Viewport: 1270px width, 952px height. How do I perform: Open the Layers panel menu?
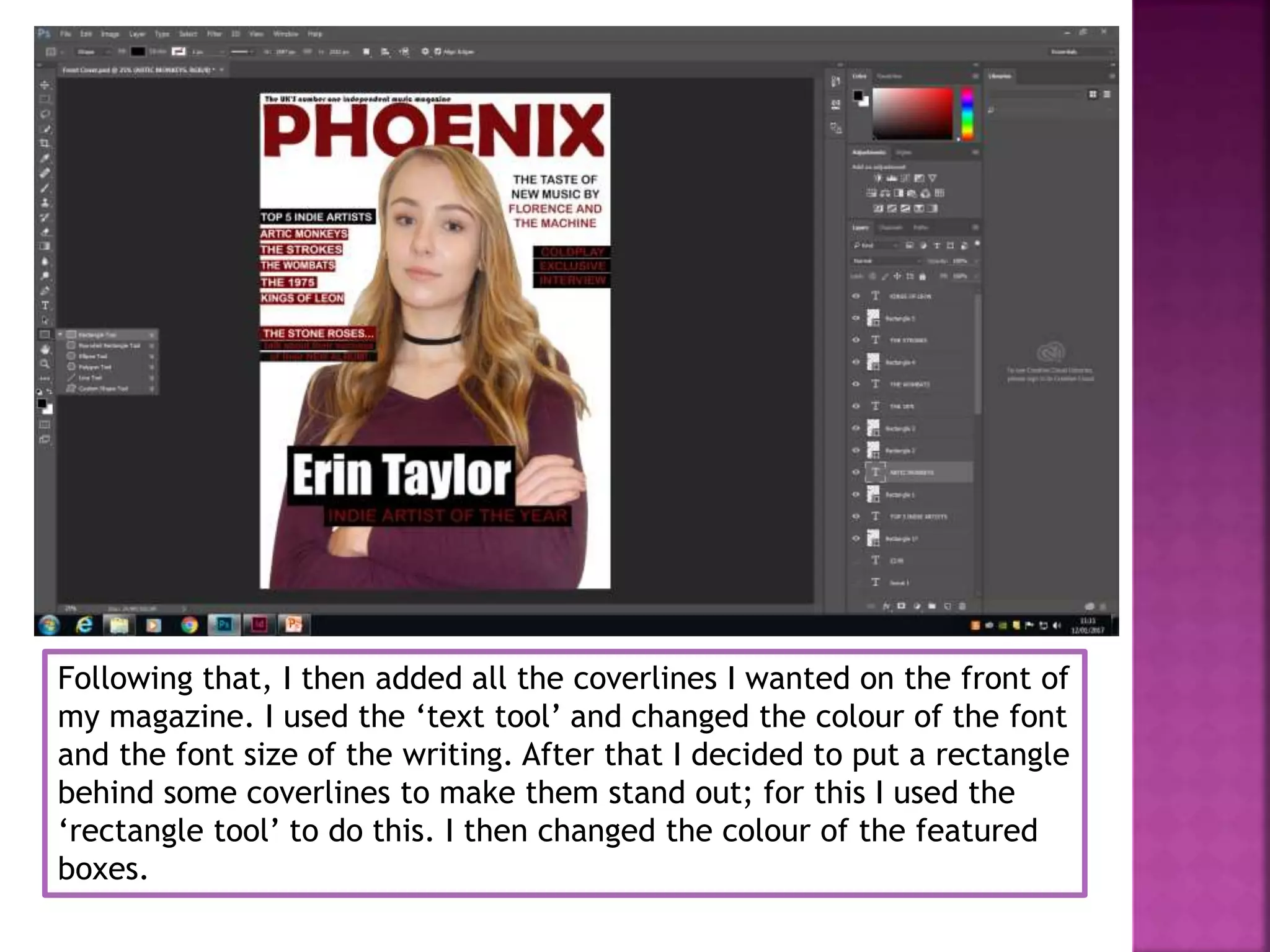tap(975, 228)
